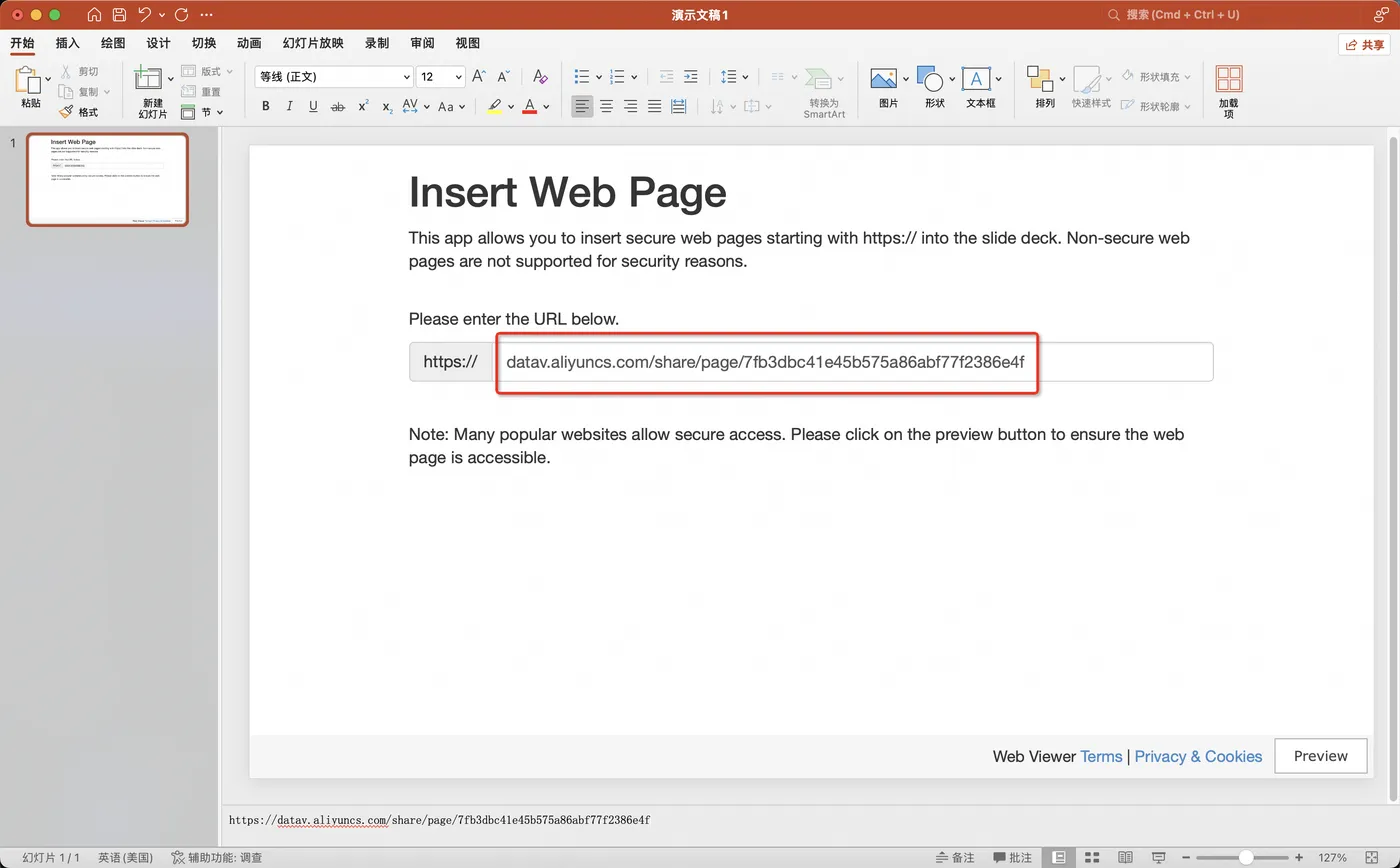Toggle align text right

coord(630,106)
